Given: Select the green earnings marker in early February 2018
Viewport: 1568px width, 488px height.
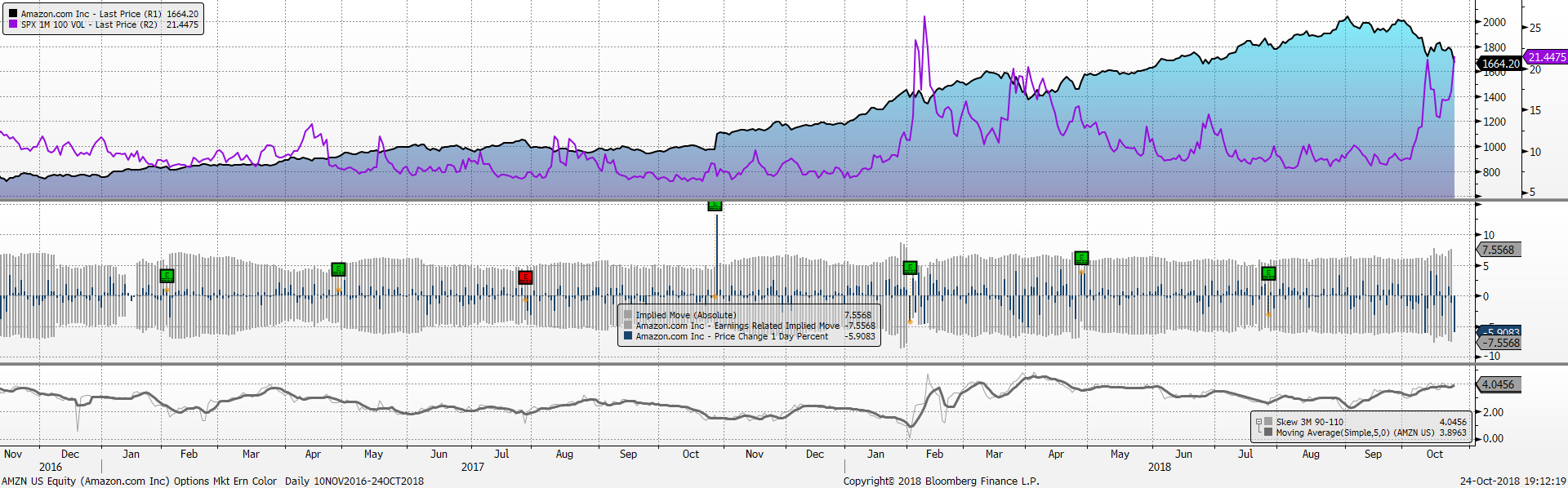Looking at the screenshot, I should (911, 268).
